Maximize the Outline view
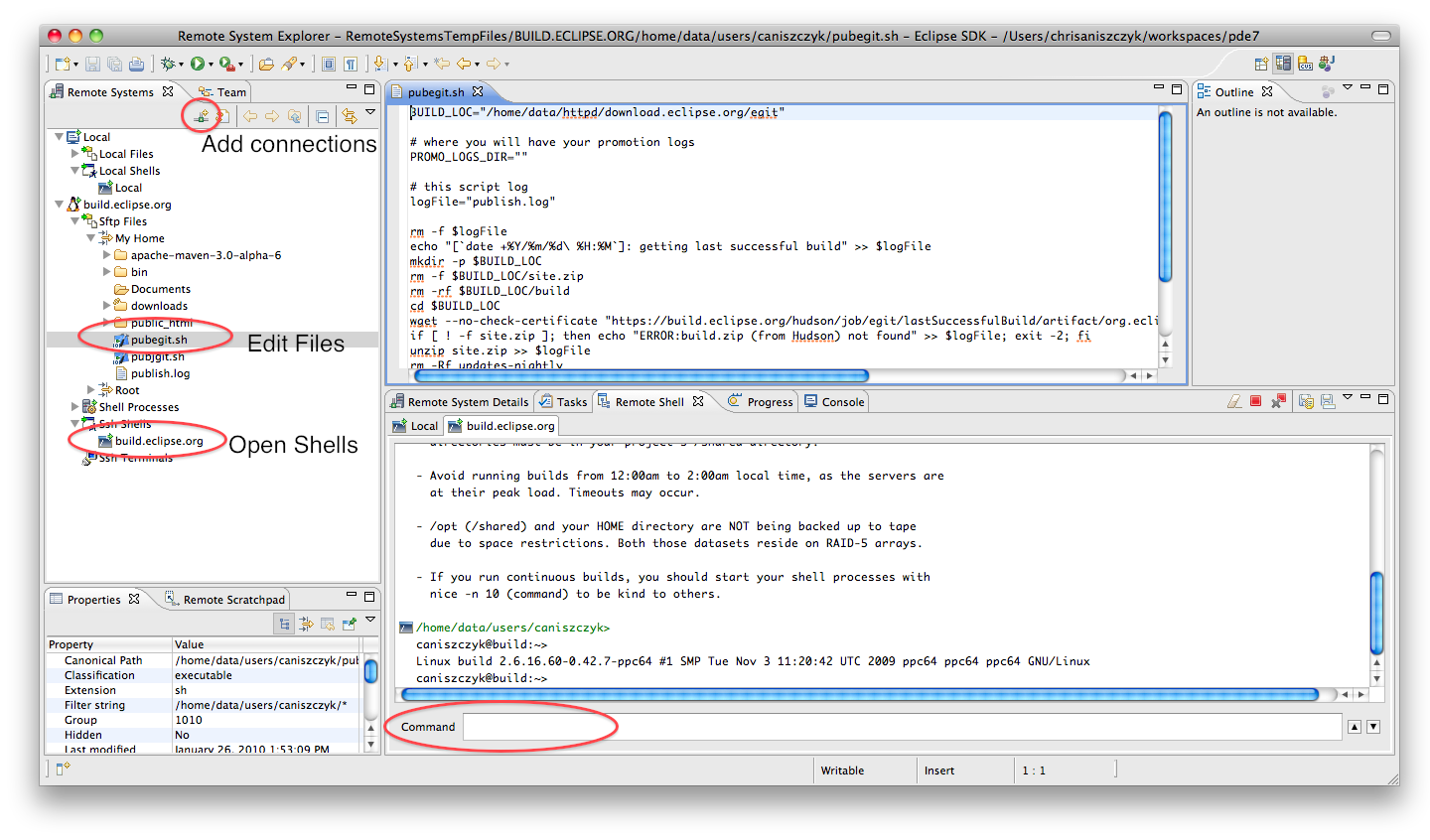The height and width of the screenshot is (840, 1430). pyautogui.click(x=1383, y=88)
